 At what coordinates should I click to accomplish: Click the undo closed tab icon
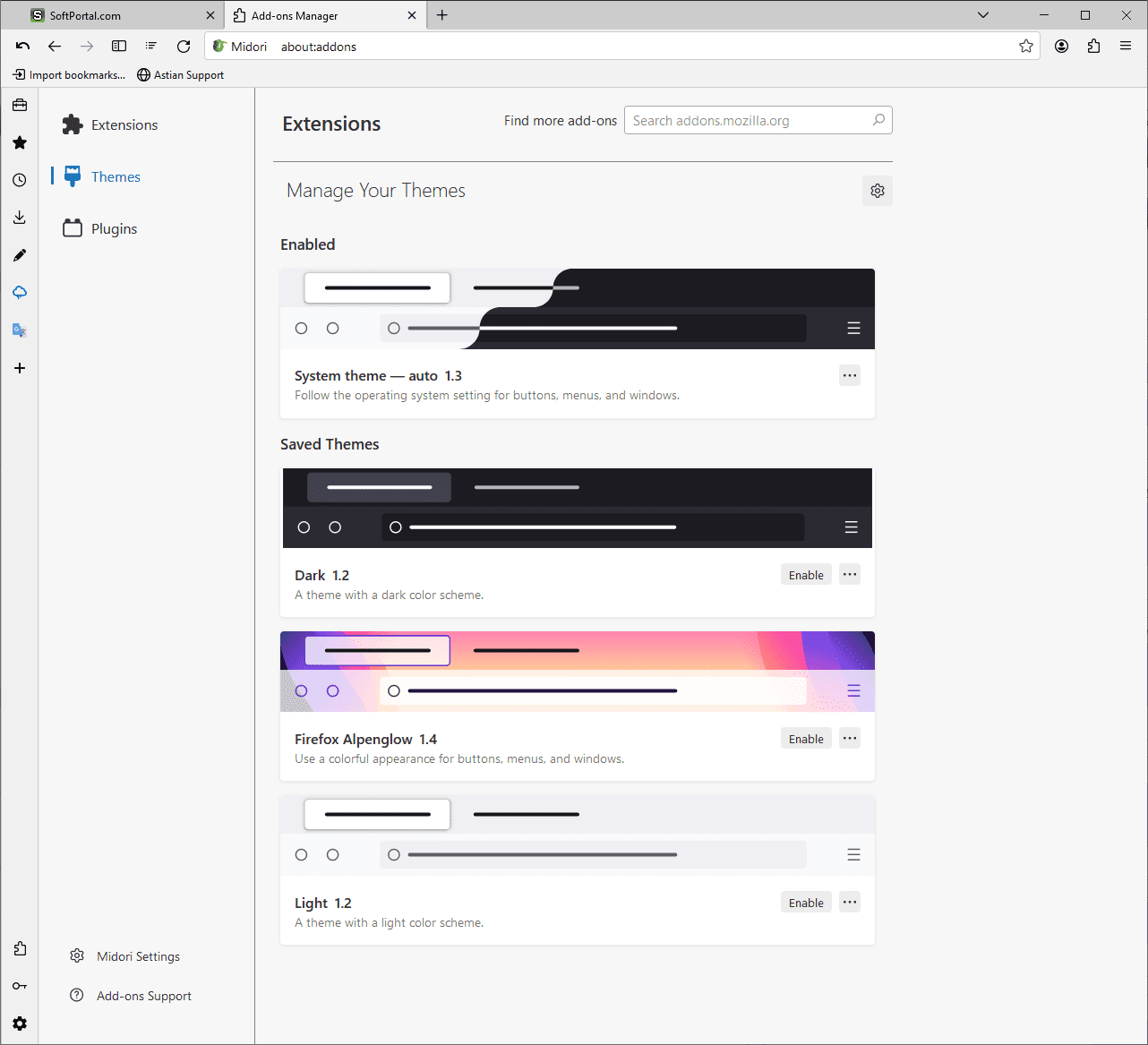click(x=22, y=47)
